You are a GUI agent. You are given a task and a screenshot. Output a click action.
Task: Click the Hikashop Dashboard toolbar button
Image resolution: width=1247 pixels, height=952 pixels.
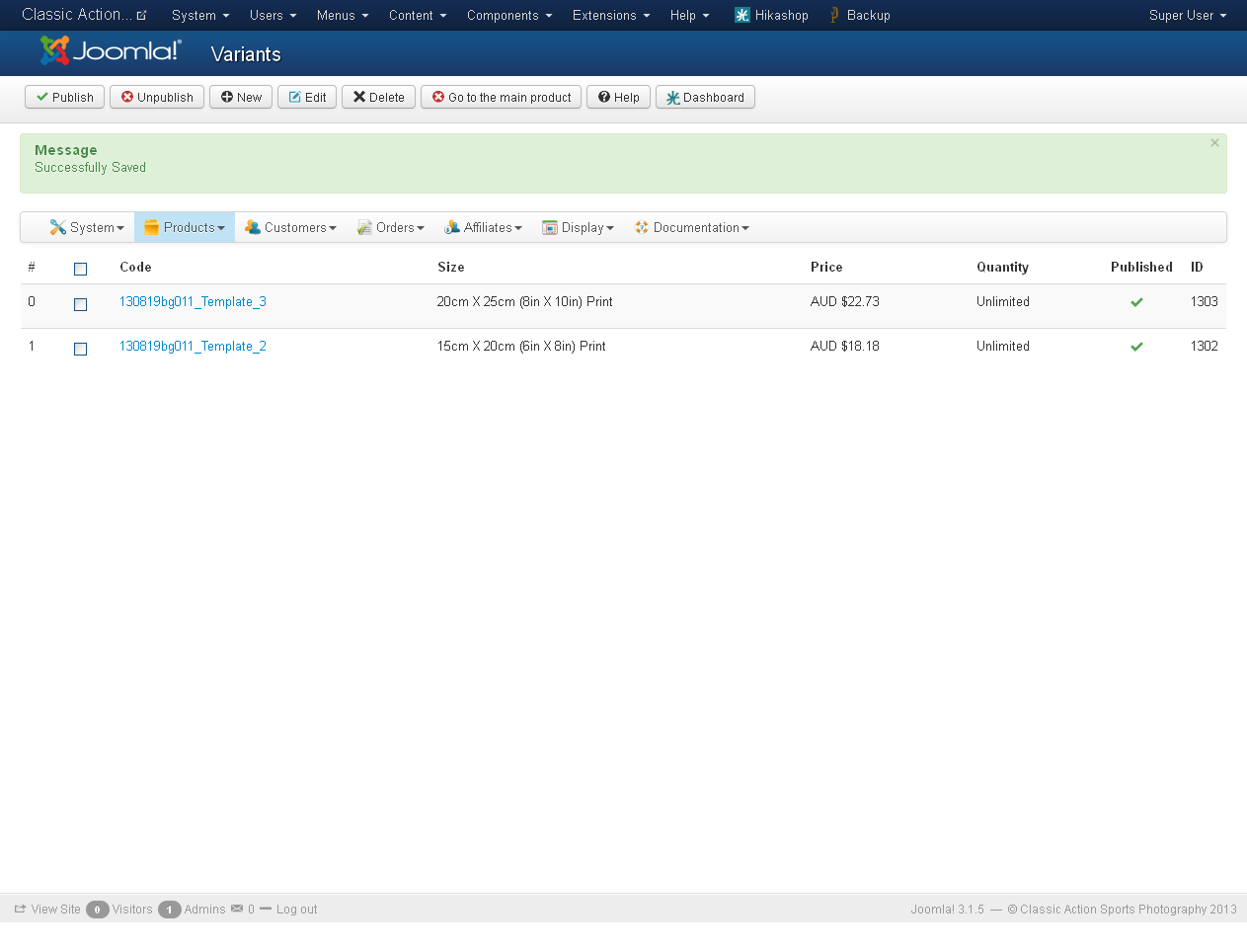point(705,97)
